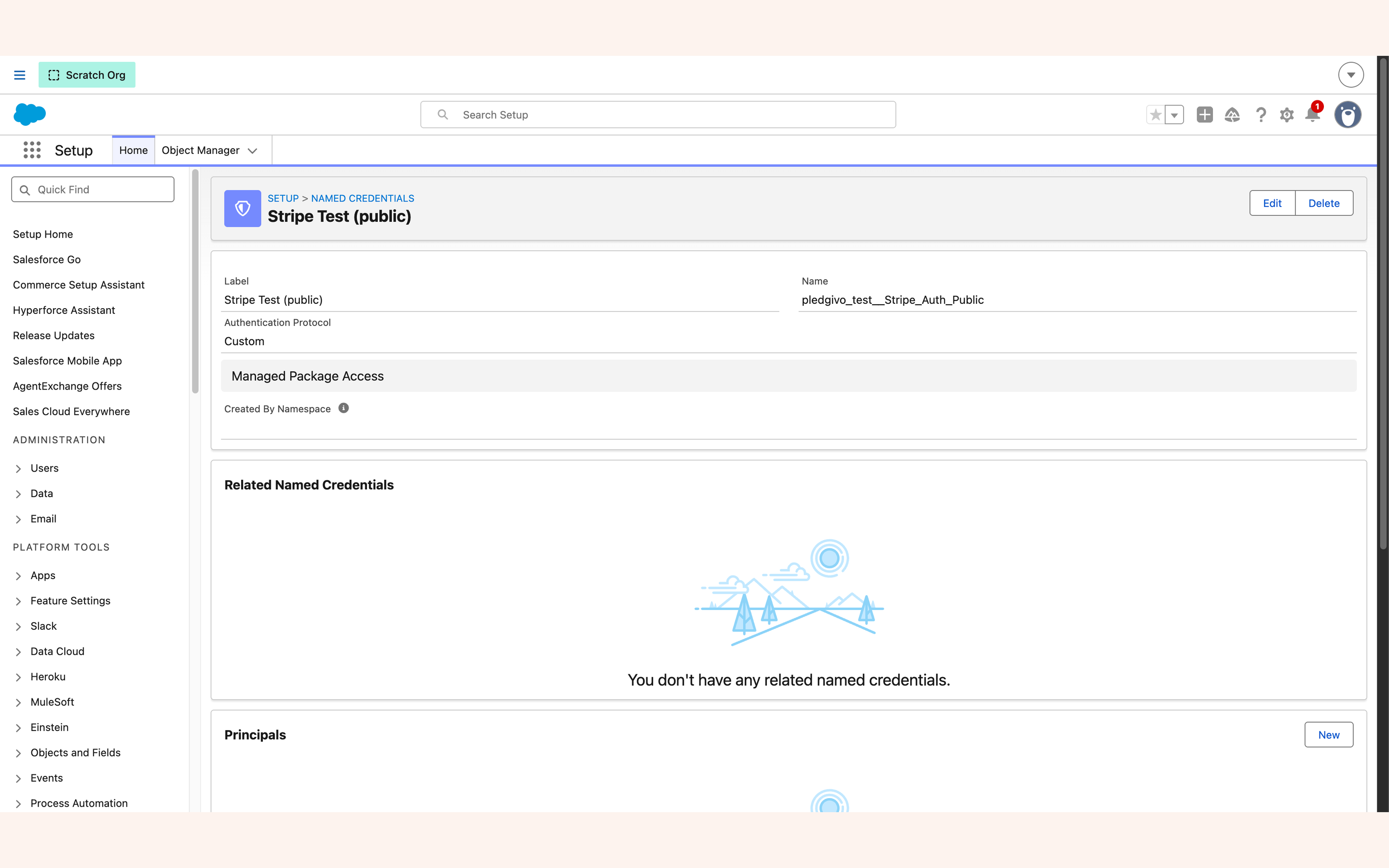The height and width of the screenshot is (868, 1389).
Task: Expand the Objects and Fields node
Action: point(18,753)
